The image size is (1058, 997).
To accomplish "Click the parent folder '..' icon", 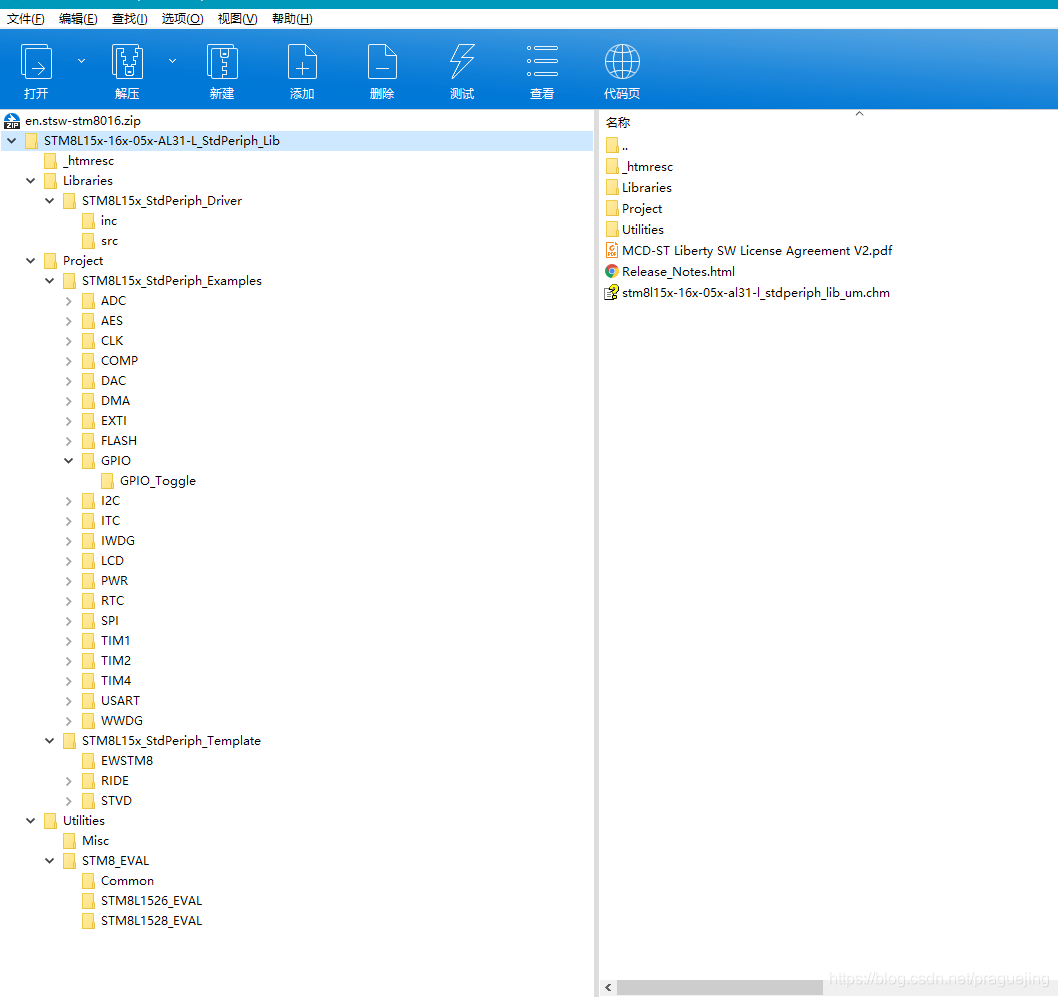I will (x=612, y=145).
